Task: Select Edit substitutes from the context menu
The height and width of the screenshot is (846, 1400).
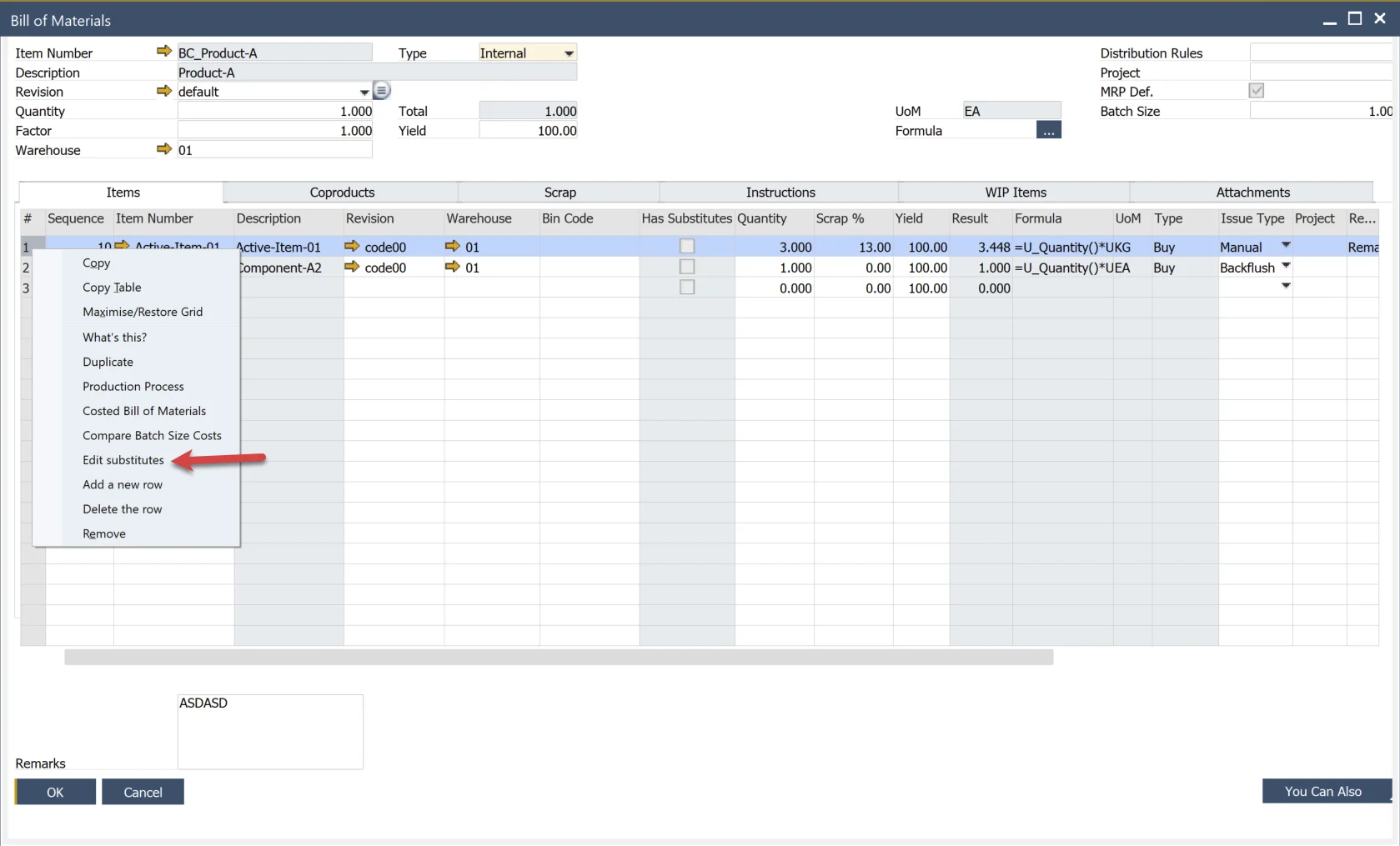Action: [x=123, y=460]
